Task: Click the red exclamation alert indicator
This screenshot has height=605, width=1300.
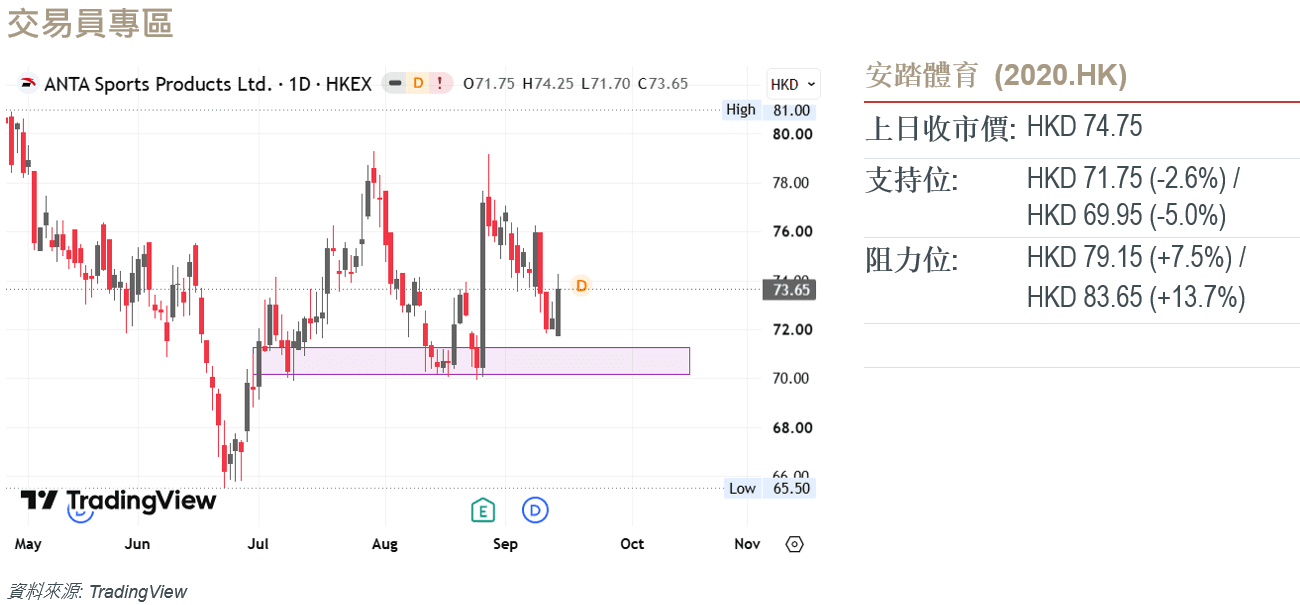Action: pos(440,83)
